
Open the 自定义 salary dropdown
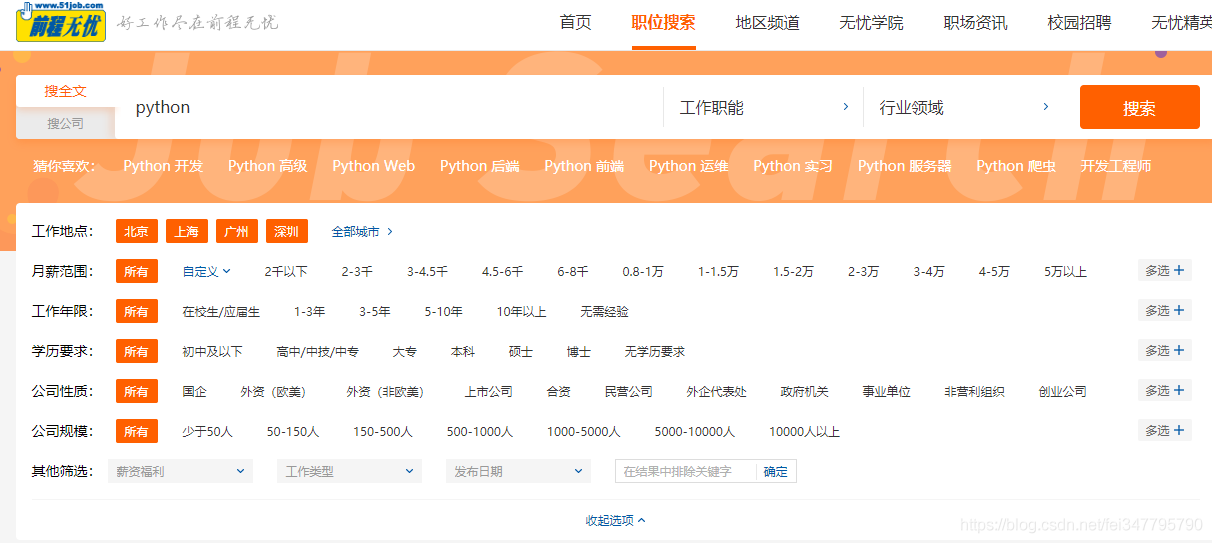[206, 271]
